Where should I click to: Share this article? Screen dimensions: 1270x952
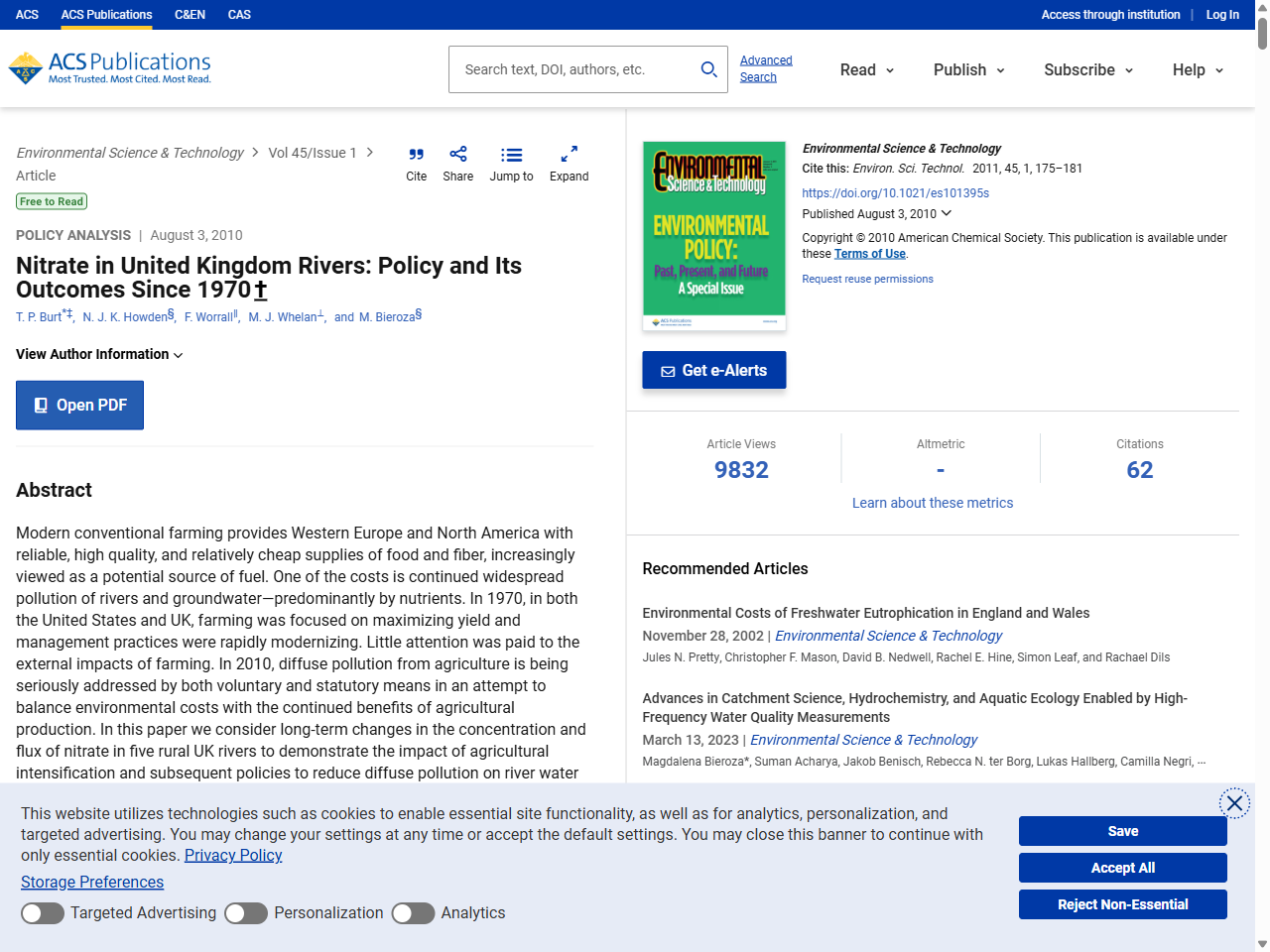tap(457, 164)
